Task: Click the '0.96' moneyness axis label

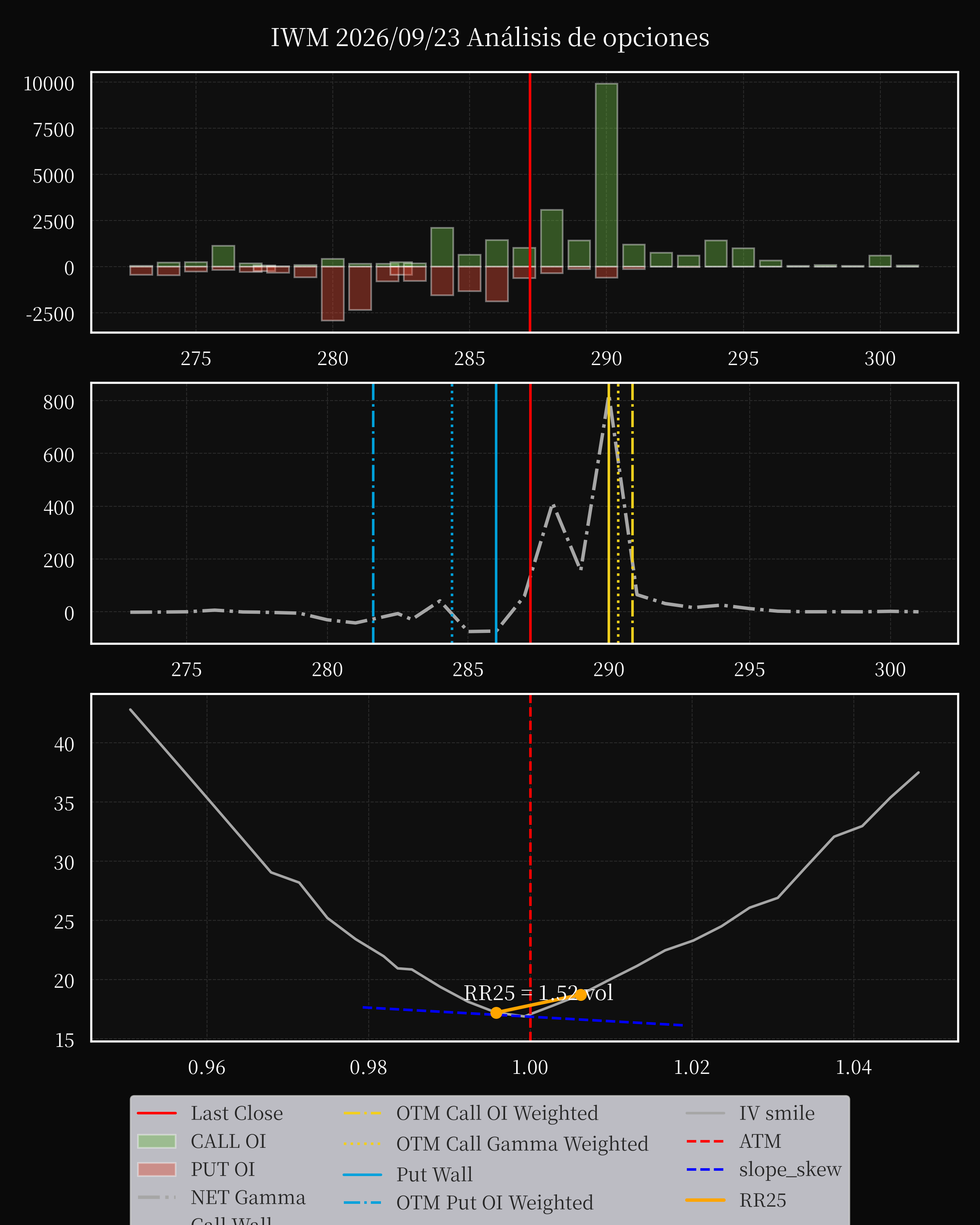Action: pyautogui.click(x=207, y=1067)
